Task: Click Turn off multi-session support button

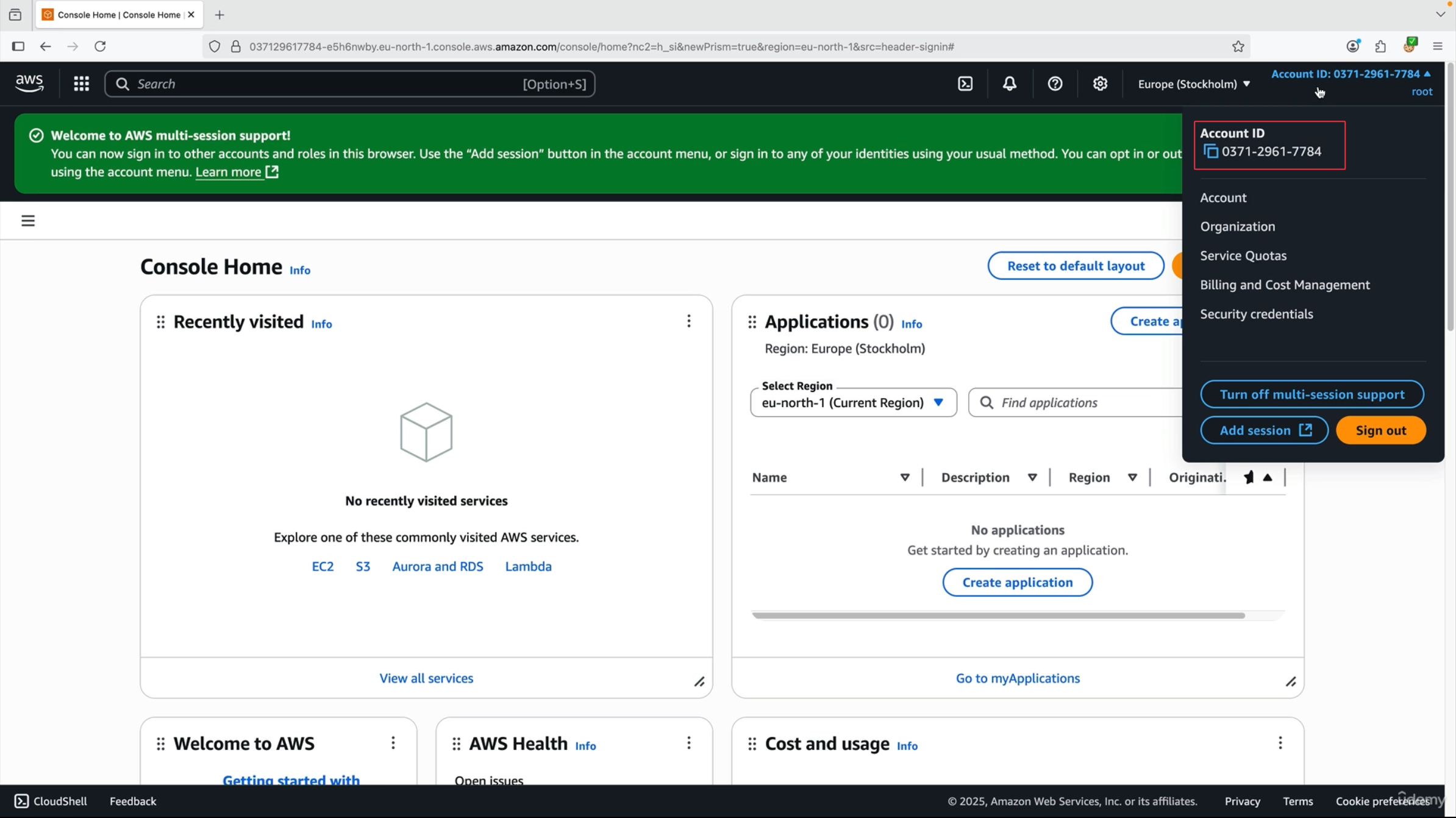Action: pos(1312,394)
